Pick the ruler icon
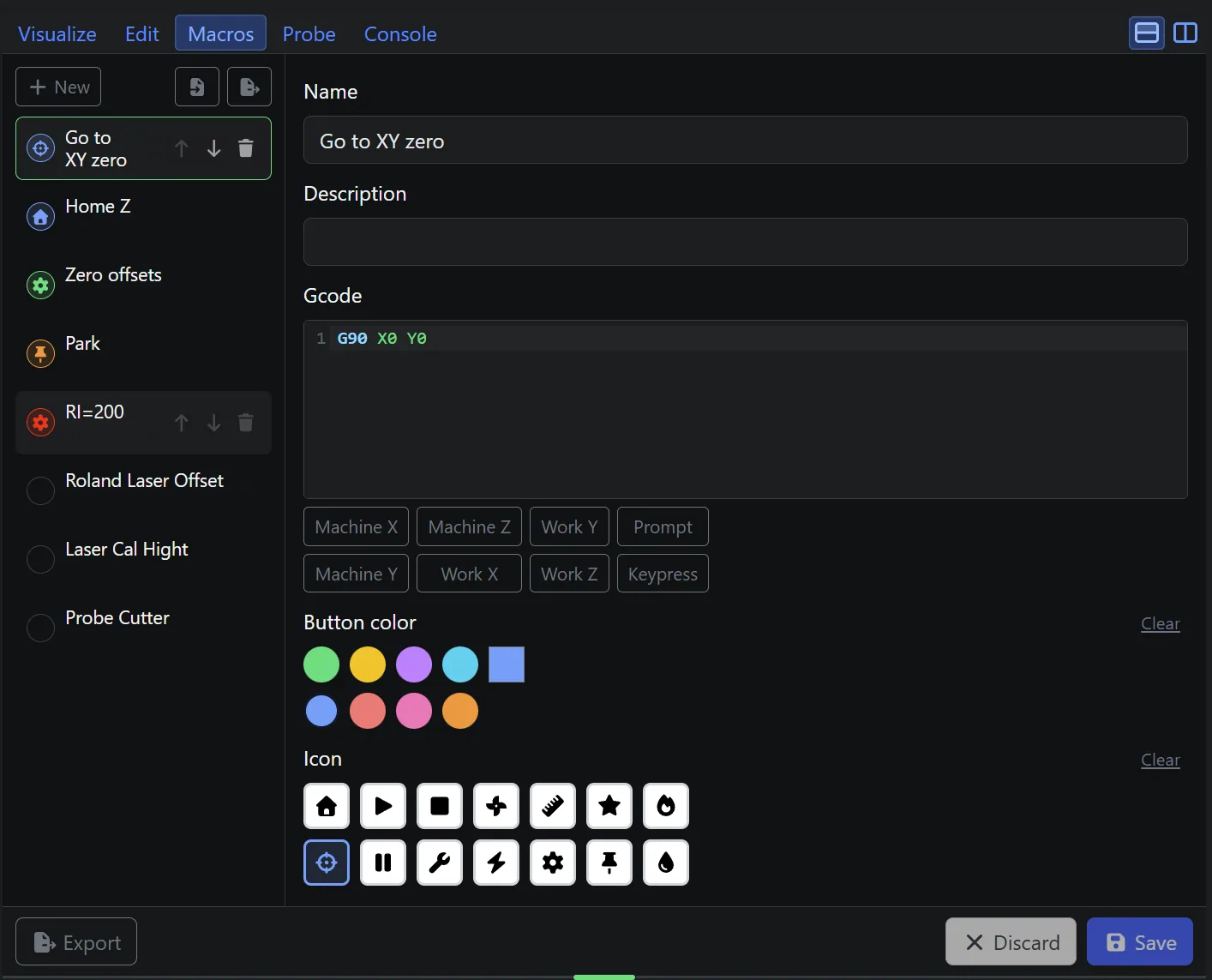1212x980 pixels. pos(553,806)
